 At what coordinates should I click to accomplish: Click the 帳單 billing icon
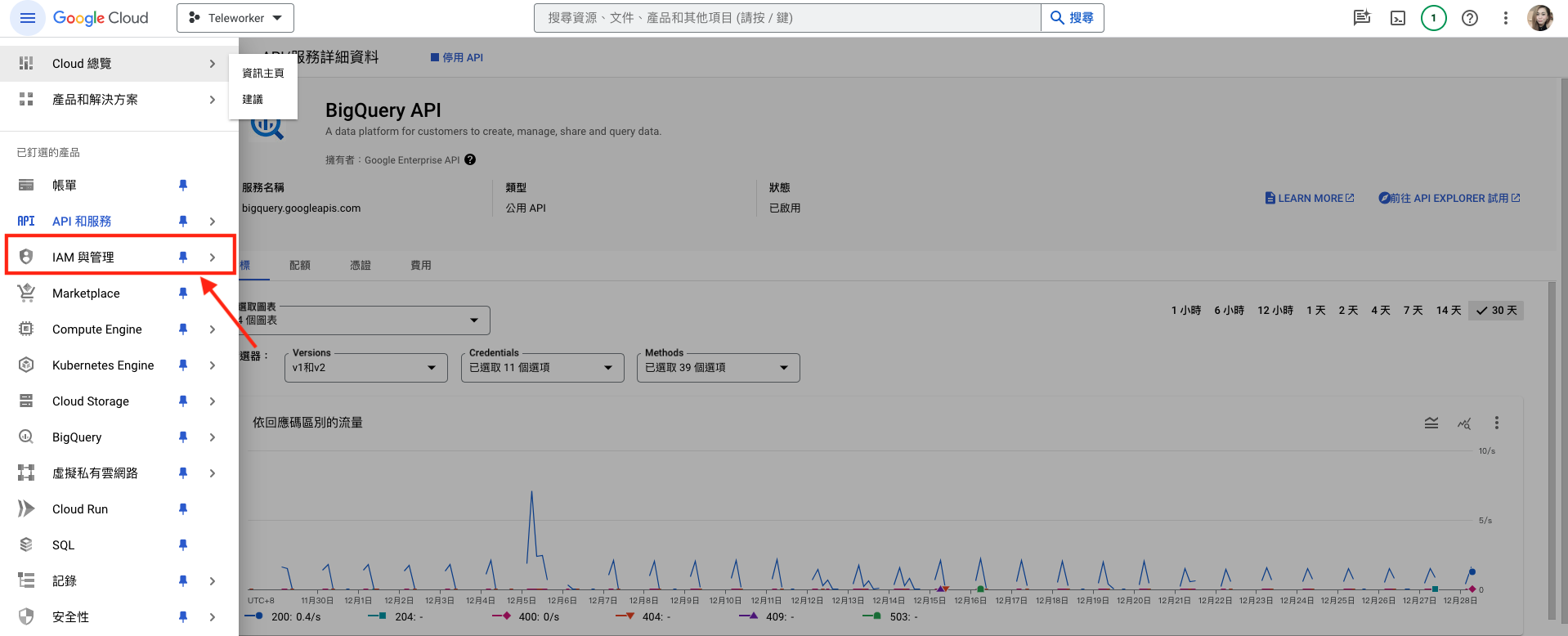click(x=26, y=186)
